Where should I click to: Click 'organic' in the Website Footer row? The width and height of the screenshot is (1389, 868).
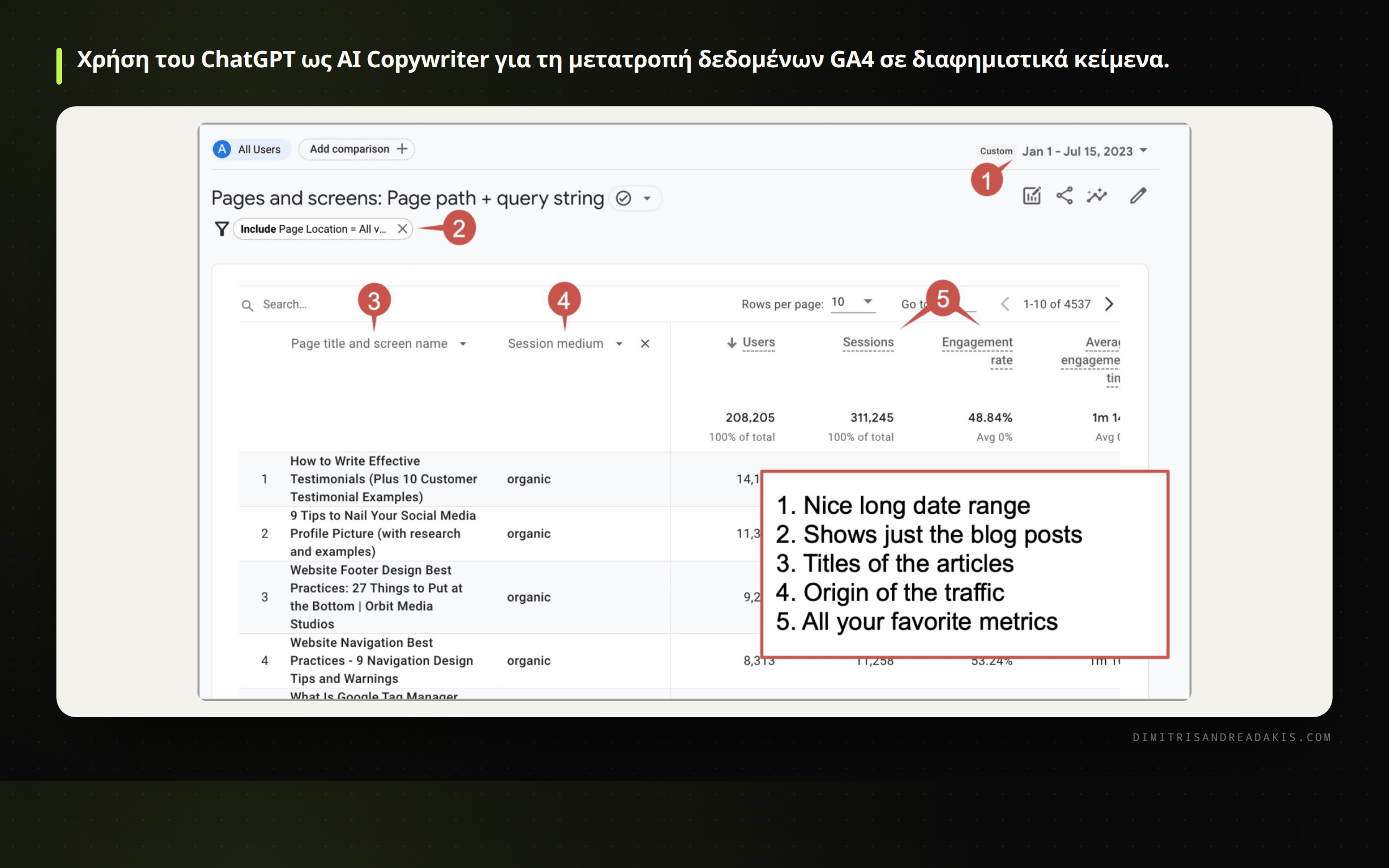point(528,598)
